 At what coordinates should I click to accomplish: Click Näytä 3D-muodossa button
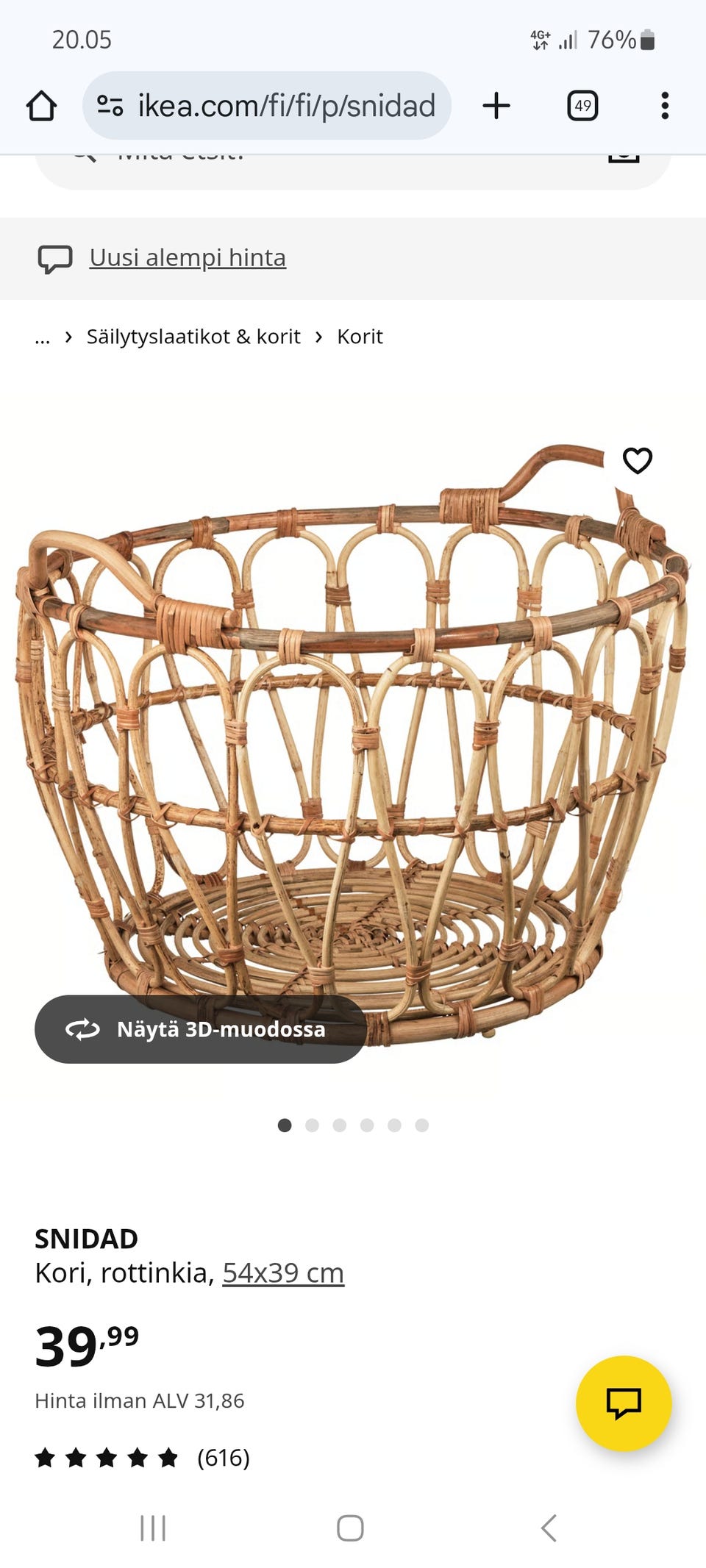pyautogui.click(x=201, y=1029)
